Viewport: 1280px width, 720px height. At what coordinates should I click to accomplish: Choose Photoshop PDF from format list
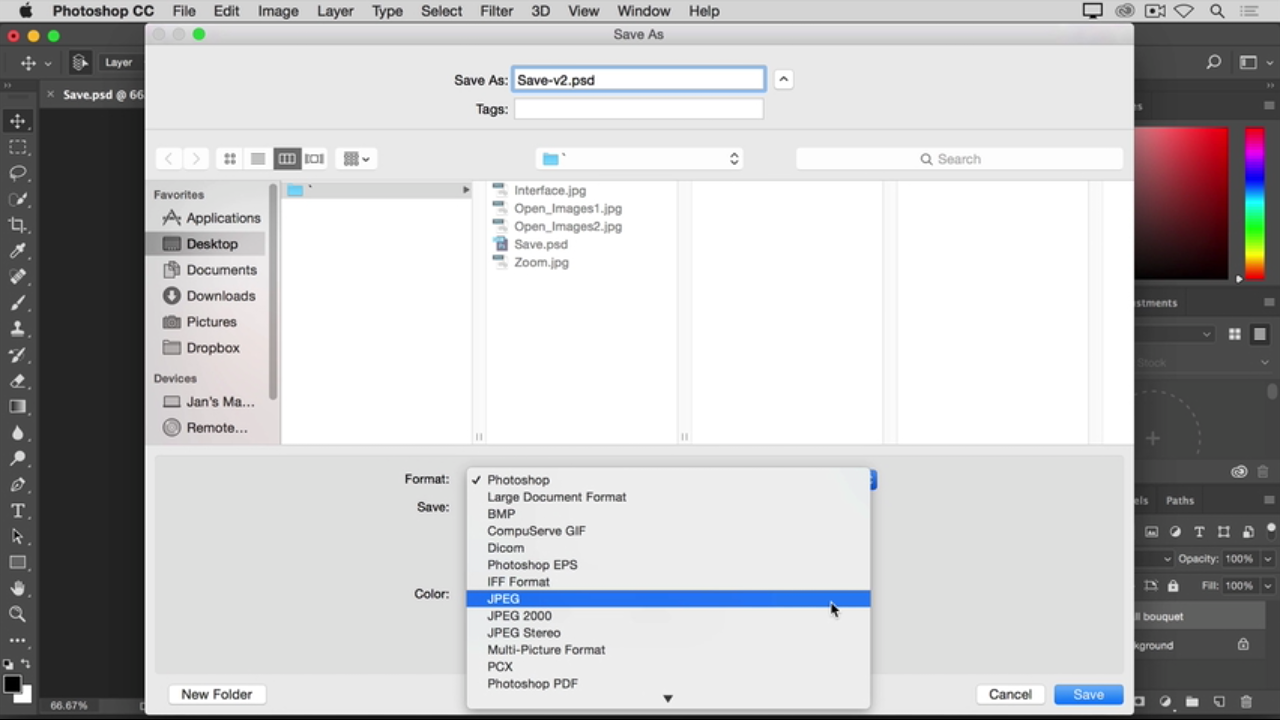click(532, 684)
